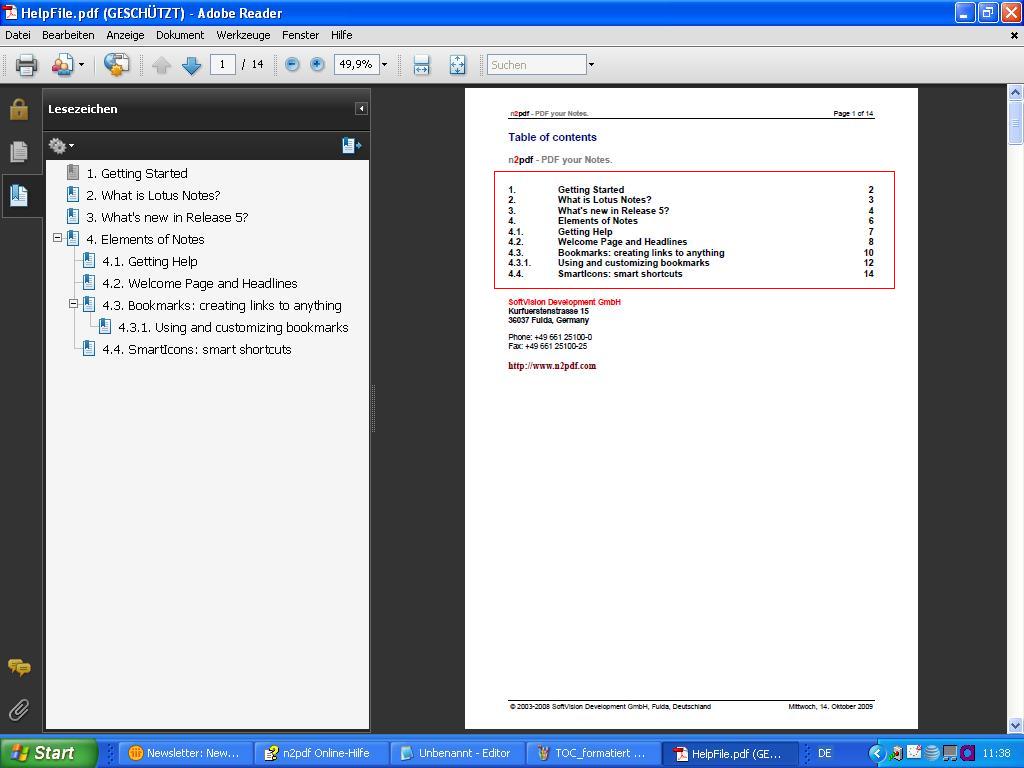
Task: Click bookmark icon for 1. Getting Started
Action: click(73, 173)
